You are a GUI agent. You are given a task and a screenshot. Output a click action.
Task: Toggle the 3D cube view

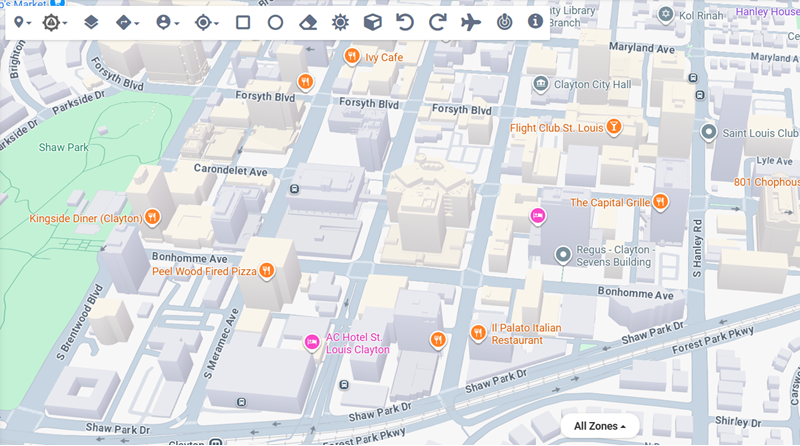[372, 22]
